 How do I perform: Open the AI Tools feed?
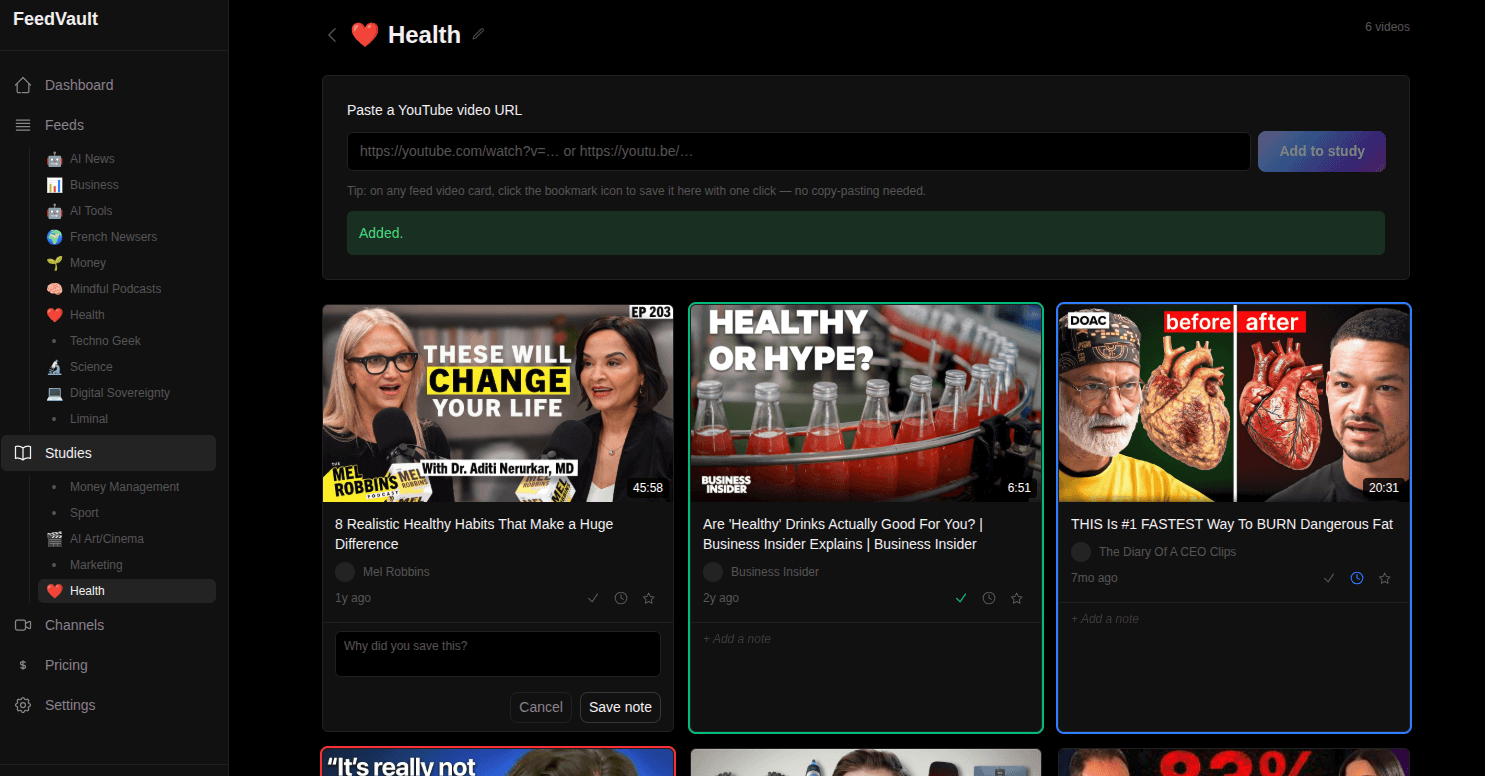click(127, 211)
